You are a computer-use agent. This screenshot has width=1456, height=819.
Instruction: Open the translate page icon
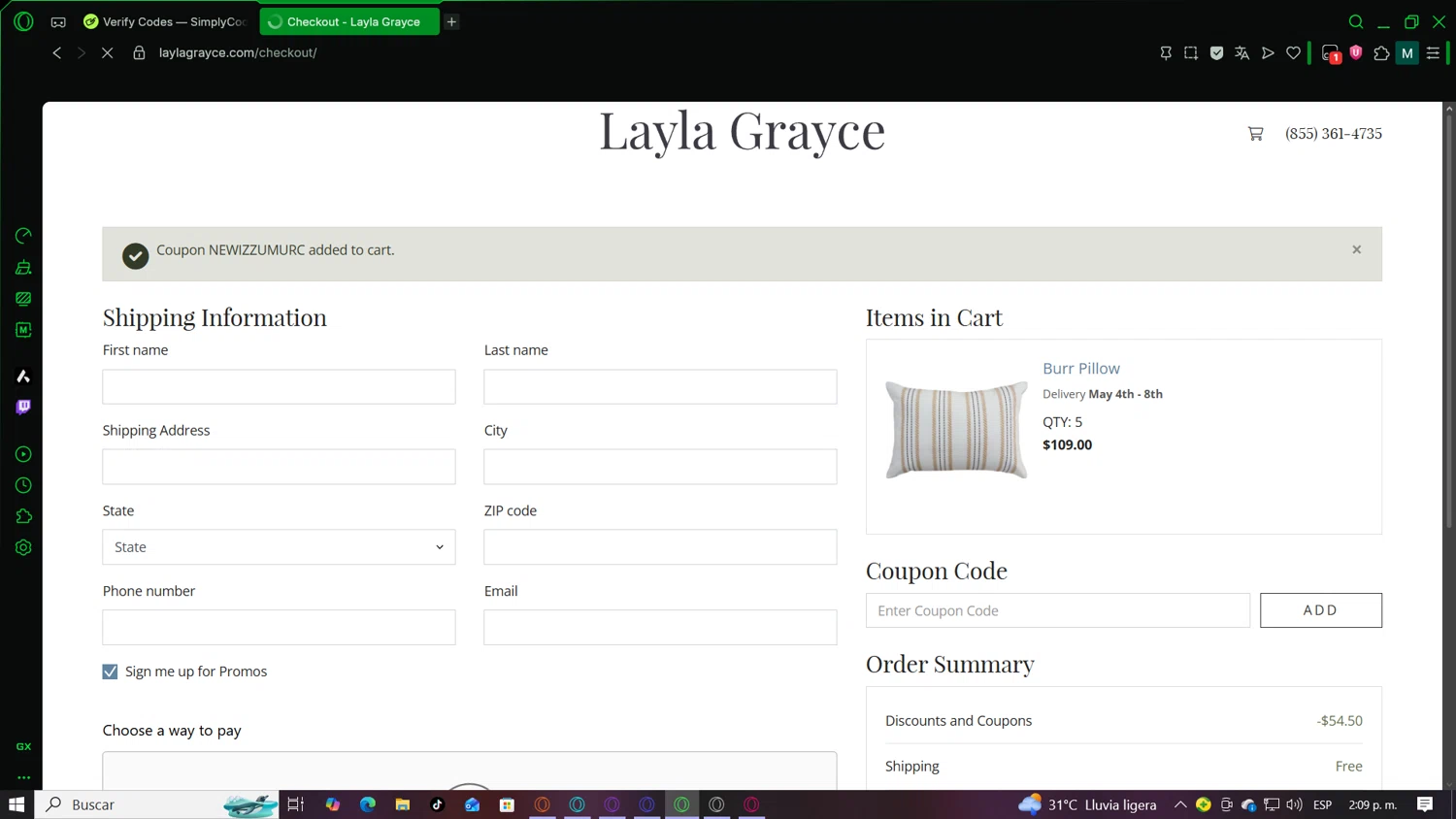1241,53
